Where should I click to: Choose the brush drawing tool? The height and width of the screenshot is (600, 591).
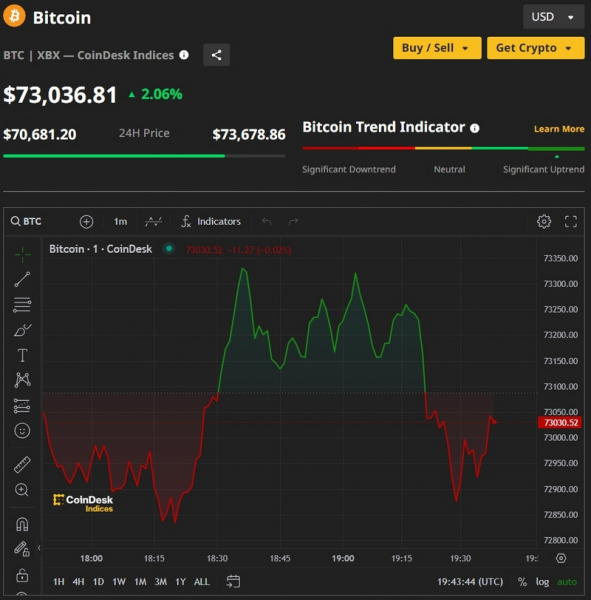point(23,330)
